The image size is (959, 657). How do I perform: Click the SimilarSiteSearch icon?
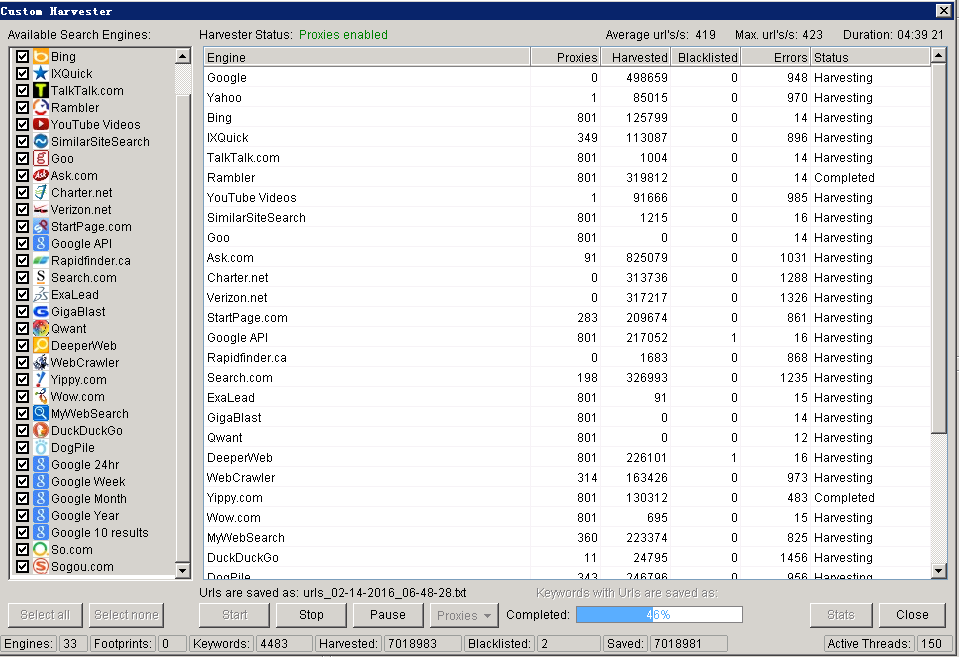pyautogui.click(x=41, y=141)
